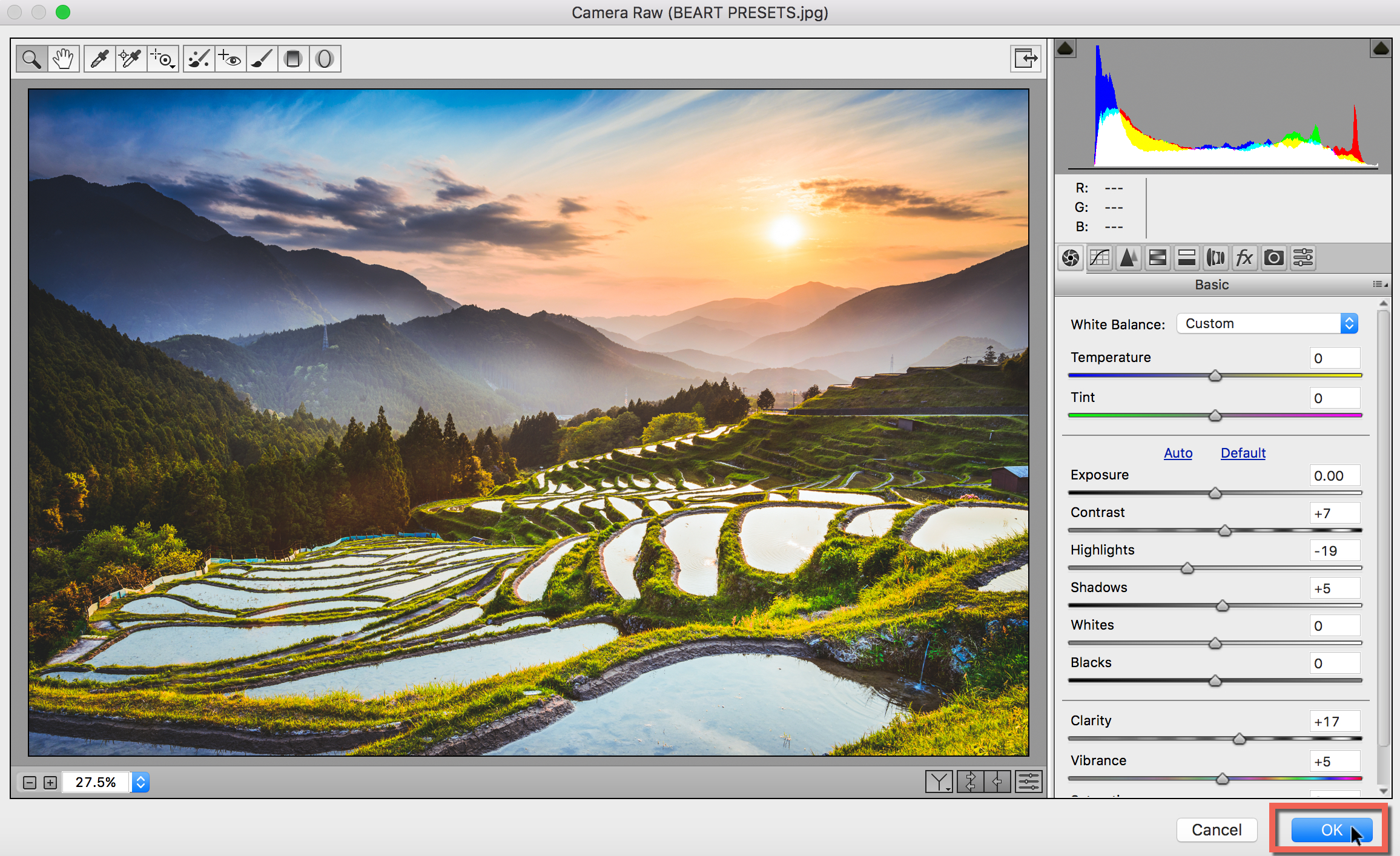Open the Effects (fx) tab
1400x856 pixels.
[x=1244, y=258]
